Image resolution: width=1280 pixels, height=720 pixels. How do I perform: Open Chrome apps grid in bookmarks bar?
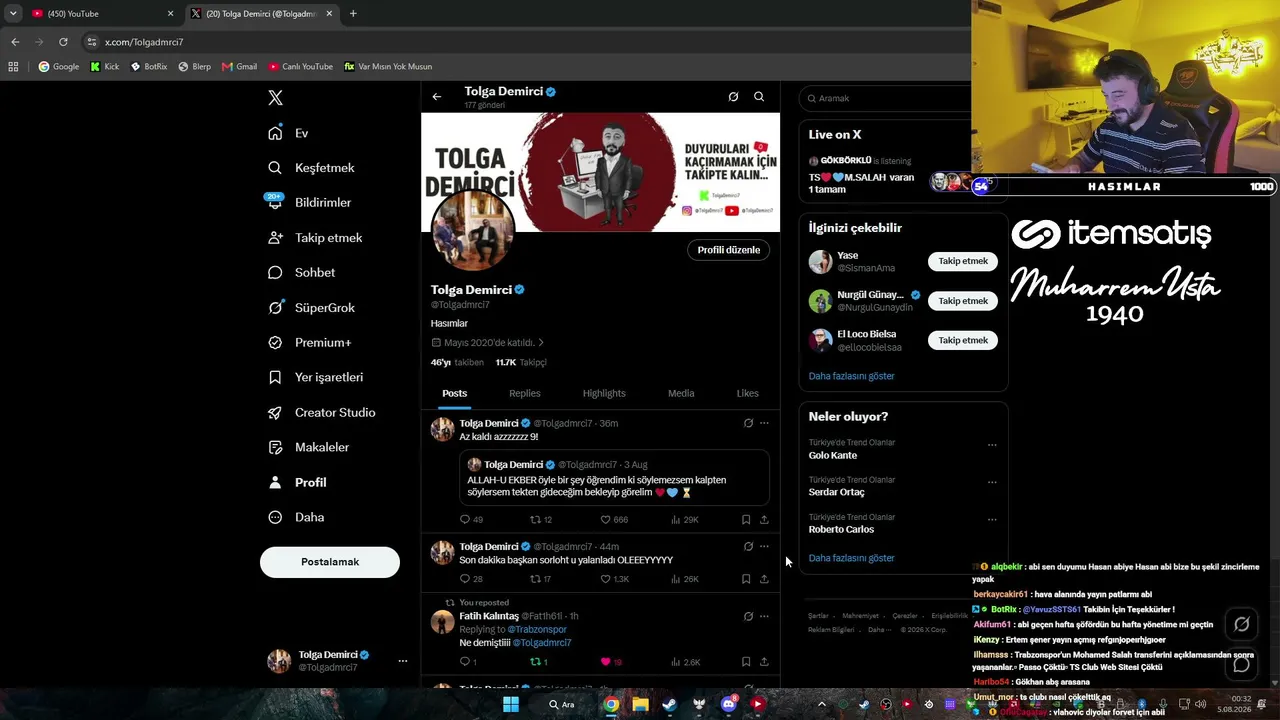[x=13, y=67]
